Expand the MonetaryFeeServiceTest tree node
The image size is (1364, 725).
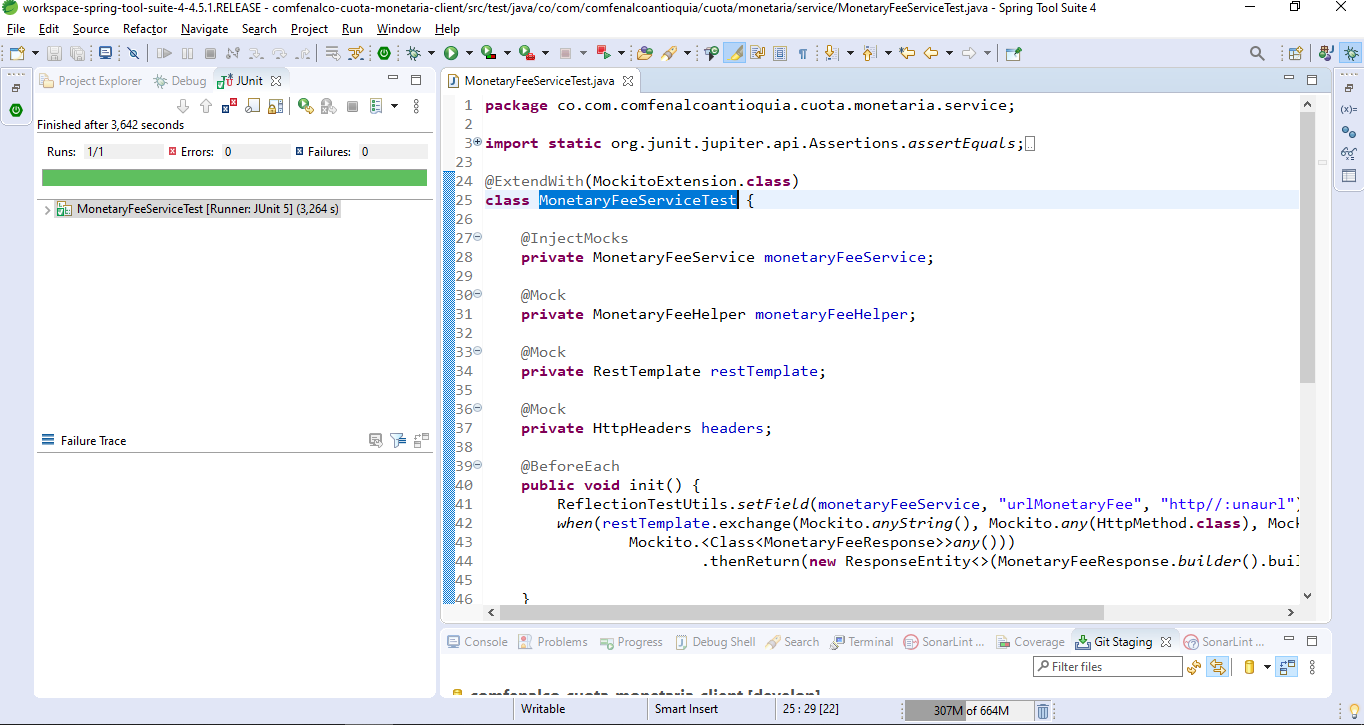pyautogui.click(x=47, y=210)
